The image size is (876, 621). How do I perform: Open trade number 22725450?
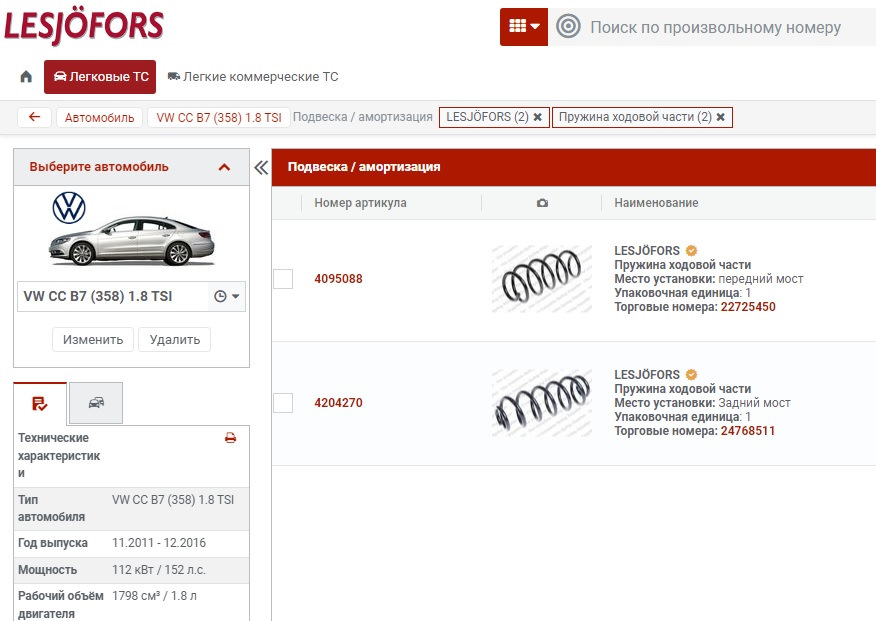pos(748,307)
